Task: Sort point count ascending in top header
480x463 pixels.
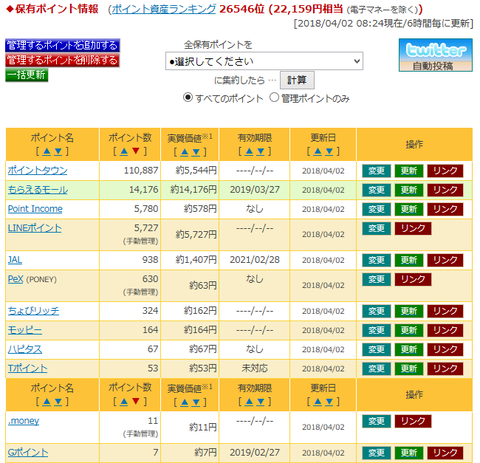Action: coord(124,152)
